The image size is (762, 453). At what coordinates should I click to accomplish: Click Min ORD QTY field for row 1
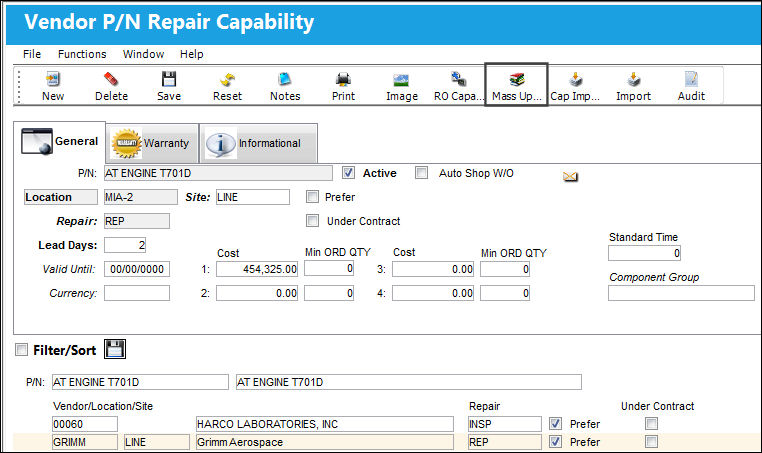tap(329, 269)
